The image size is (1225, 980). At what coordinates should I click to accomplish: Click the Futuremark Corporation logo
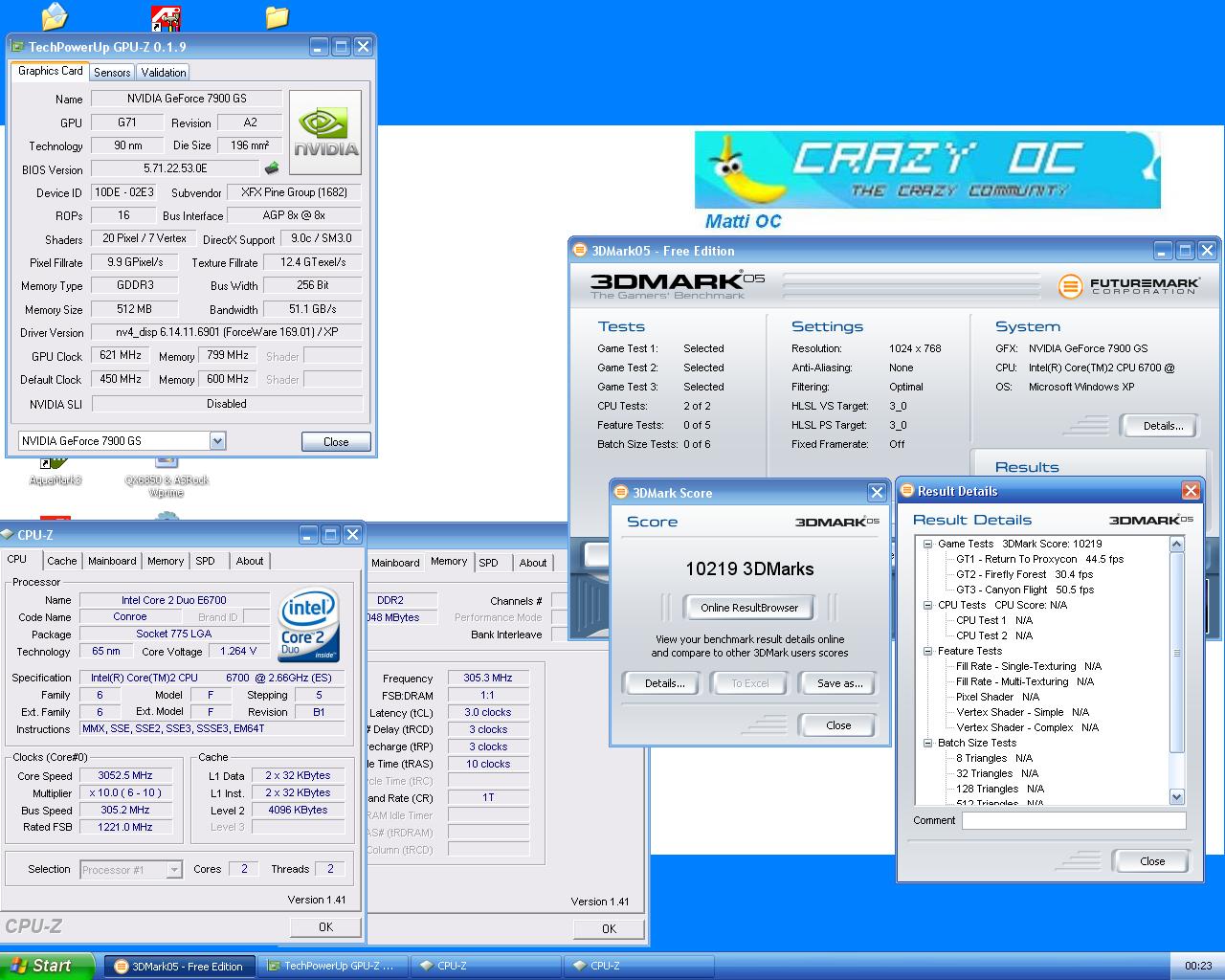1128,285
